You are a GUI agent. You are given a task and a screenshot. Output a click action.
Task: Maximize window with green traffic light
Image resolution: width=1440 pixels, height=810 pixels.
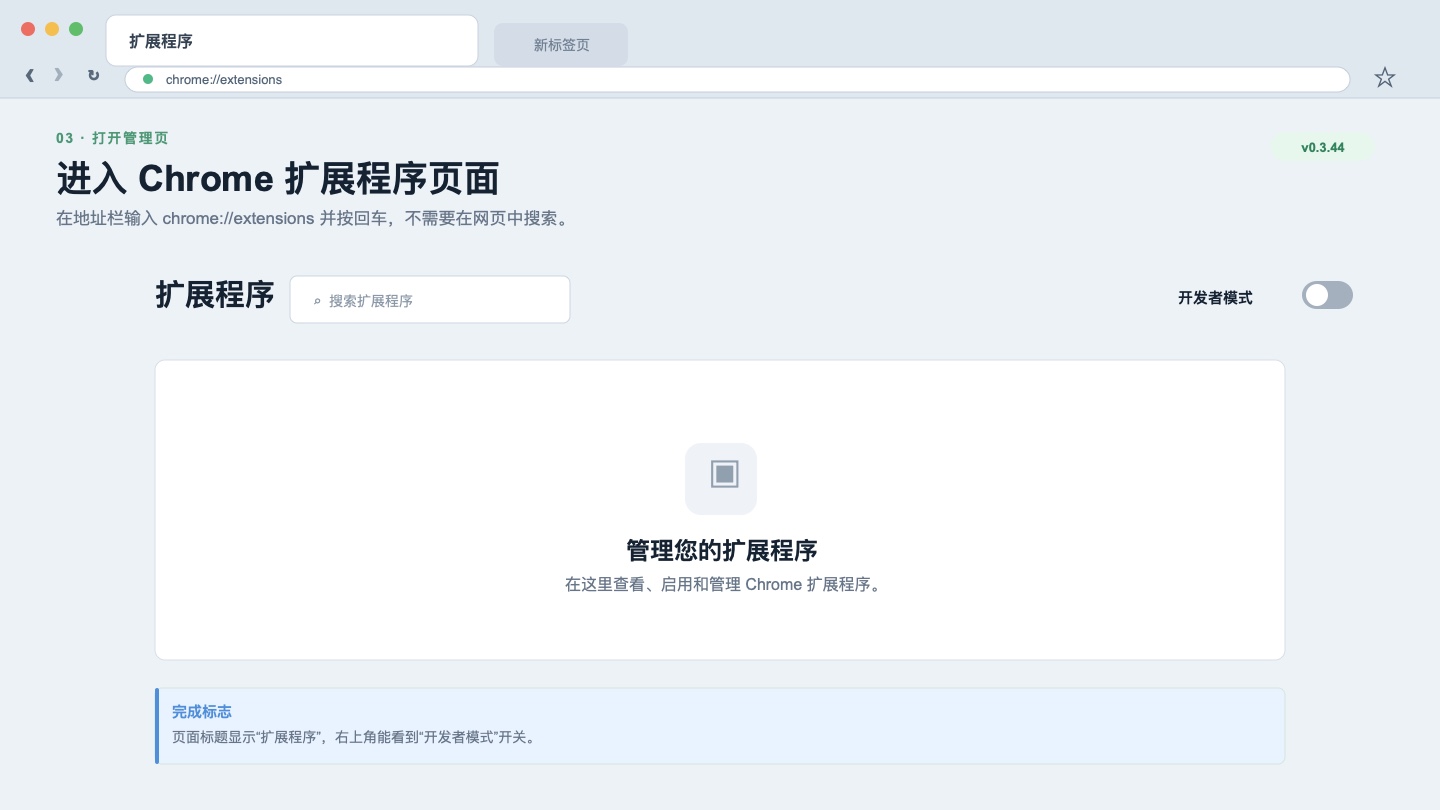coord(76,29)
